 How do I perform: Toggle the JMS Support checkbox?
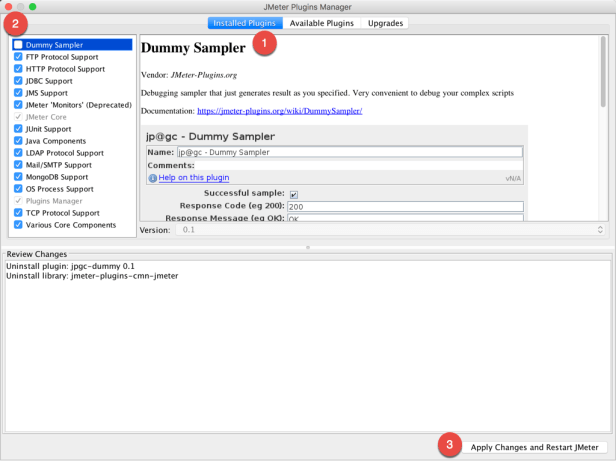point(18,93)
